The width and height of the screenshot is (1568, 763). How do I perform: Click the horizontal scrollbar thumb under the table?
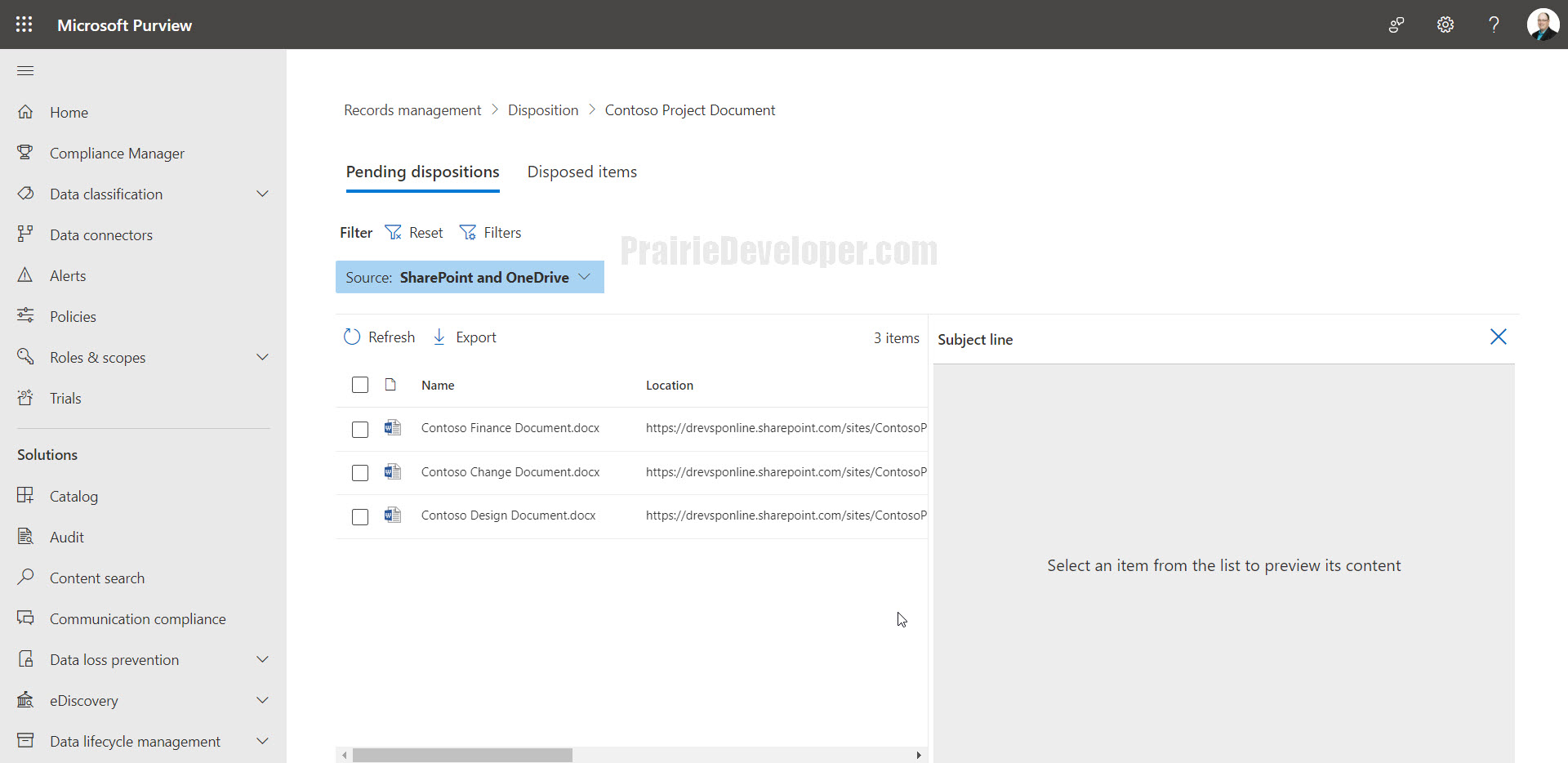[462, 755]
